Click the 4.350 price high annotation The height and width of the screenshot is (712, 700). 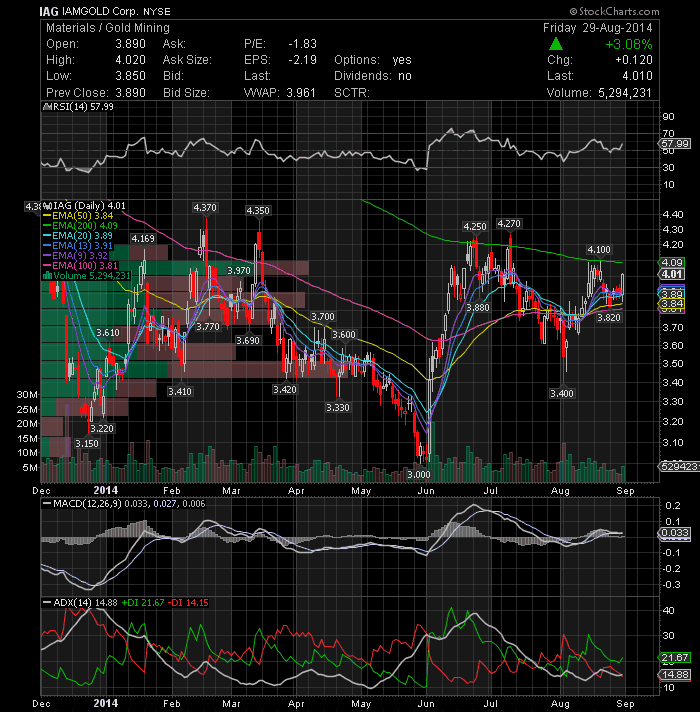click(x=258, y=211)
